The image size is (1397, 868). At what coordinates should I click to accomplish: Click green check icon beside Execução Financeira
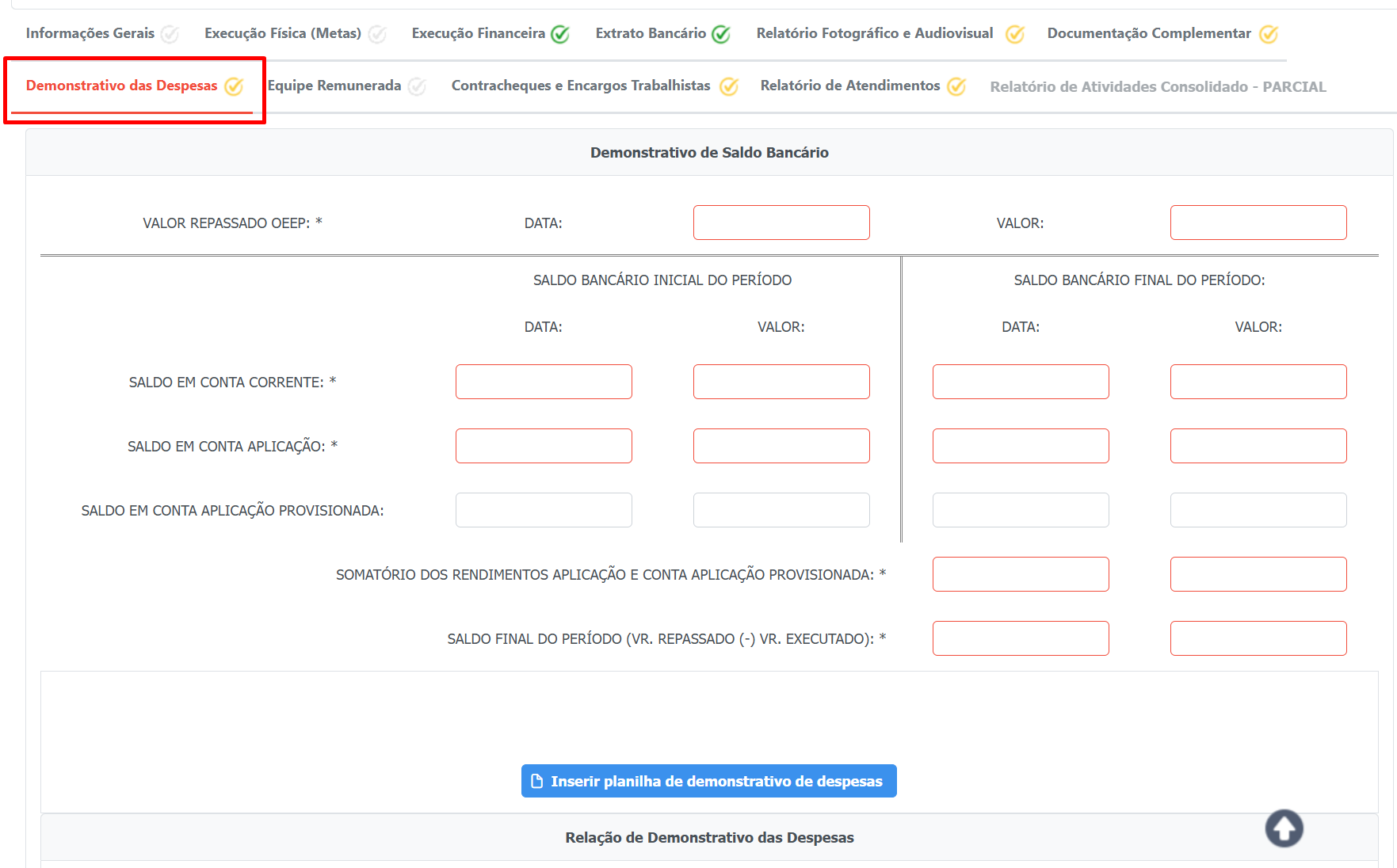(560, 34)
